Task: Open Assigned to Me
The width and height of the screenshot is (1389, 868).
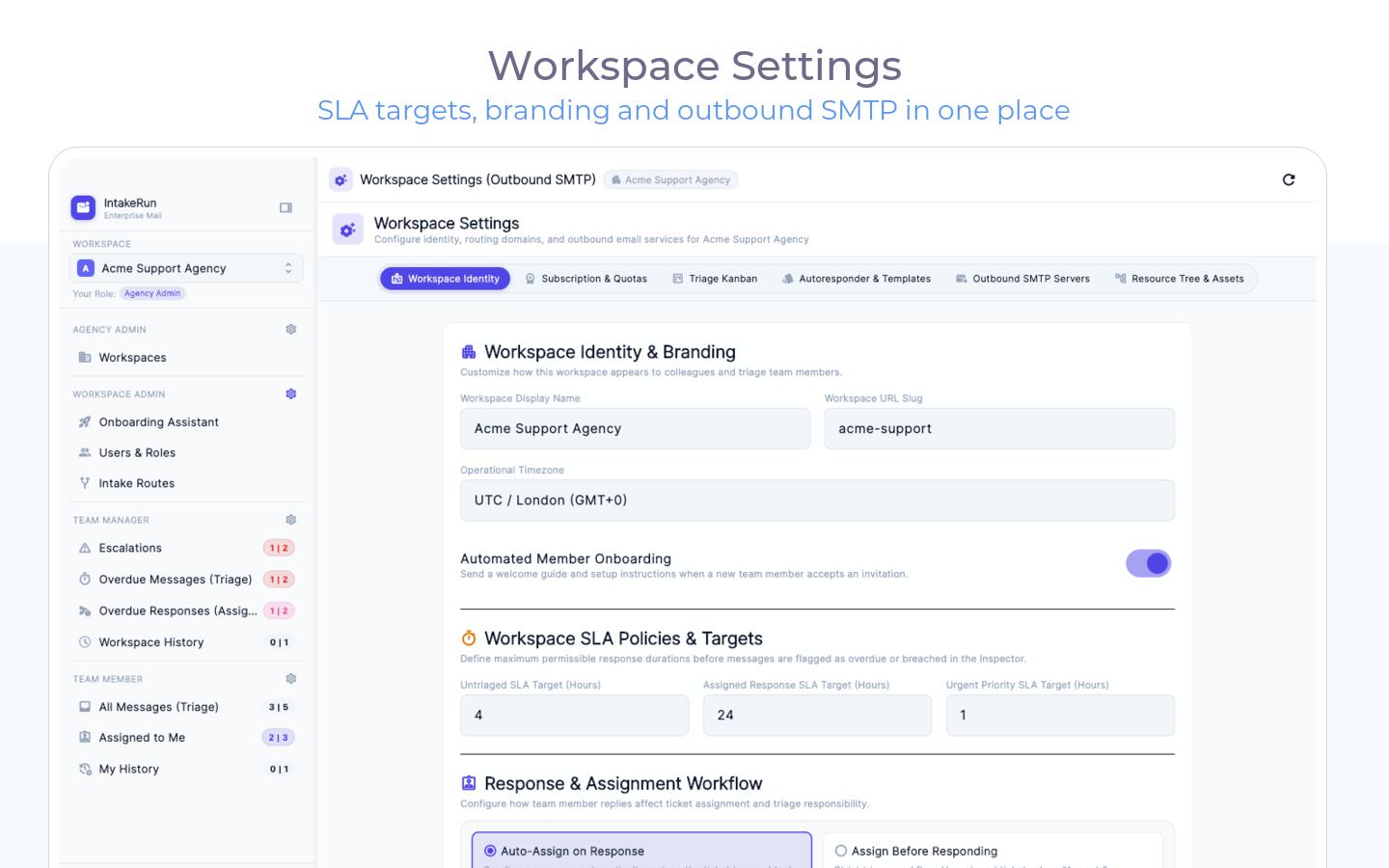Action: pos(186,738)
